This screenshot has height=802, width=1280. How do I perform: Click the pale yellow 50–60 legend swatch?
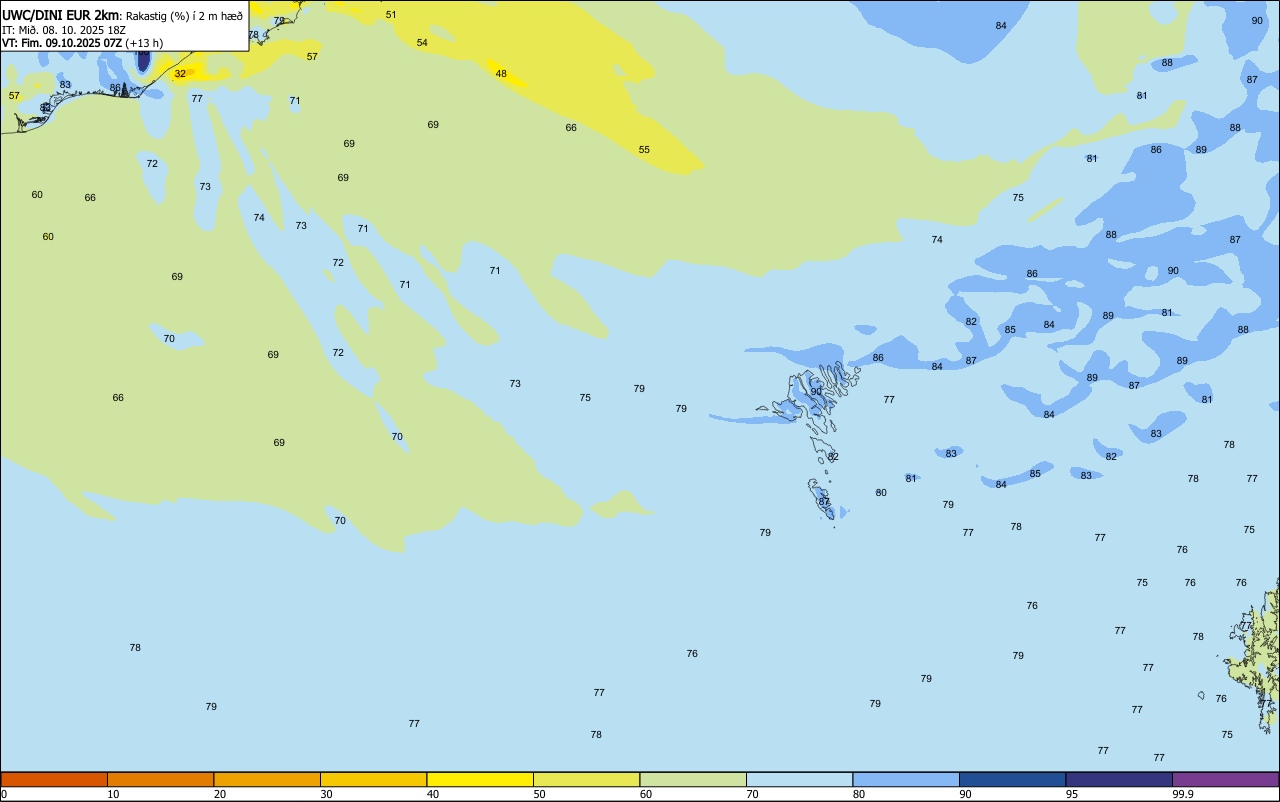tap(586, 779)
